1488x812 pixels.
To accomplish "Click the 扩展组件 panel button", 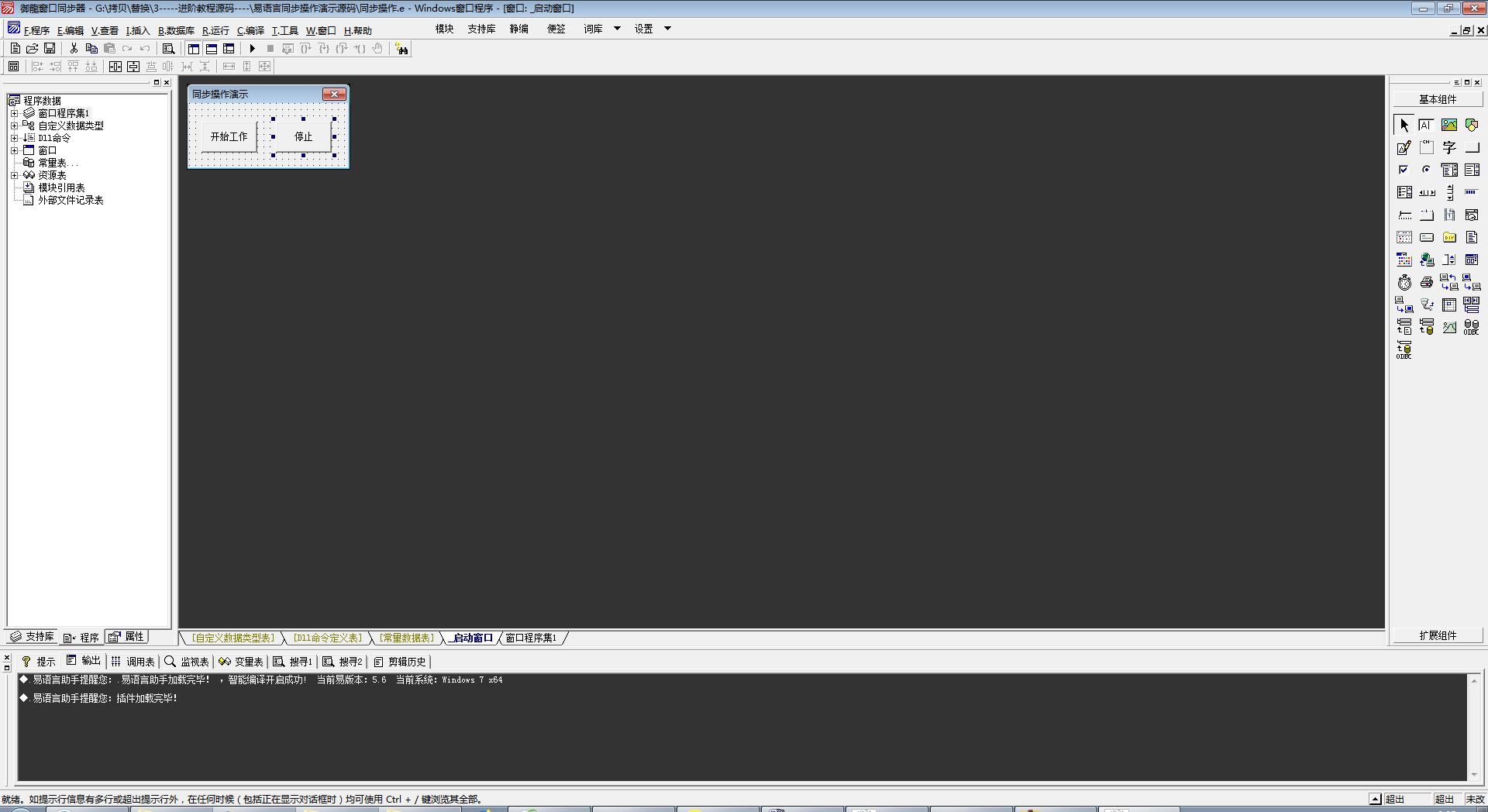I will pyautogui.click(x=1438, y=635).
